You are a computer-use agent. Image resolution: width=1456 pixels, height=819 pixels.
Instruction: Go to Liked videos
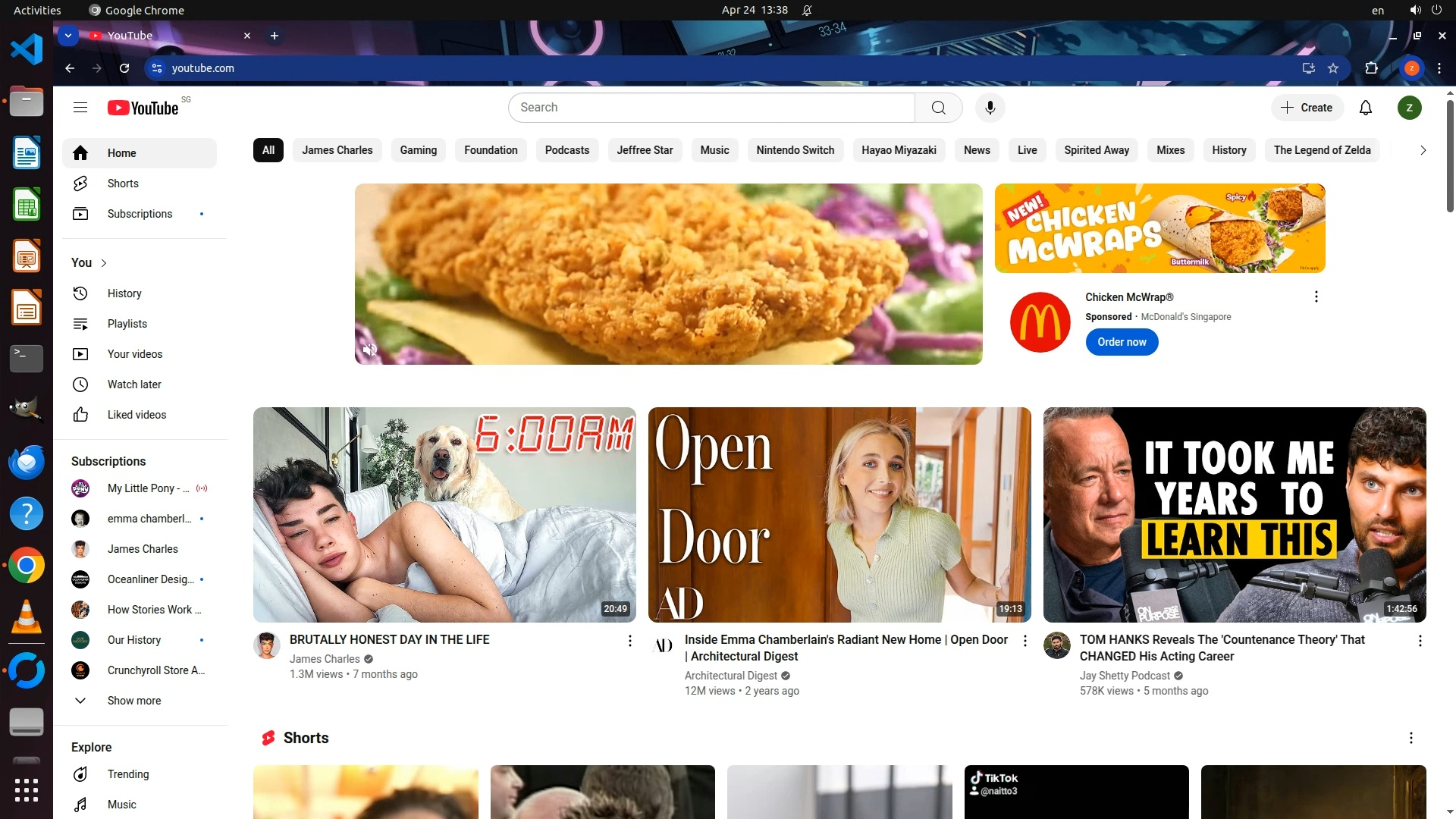pos(136,415)
